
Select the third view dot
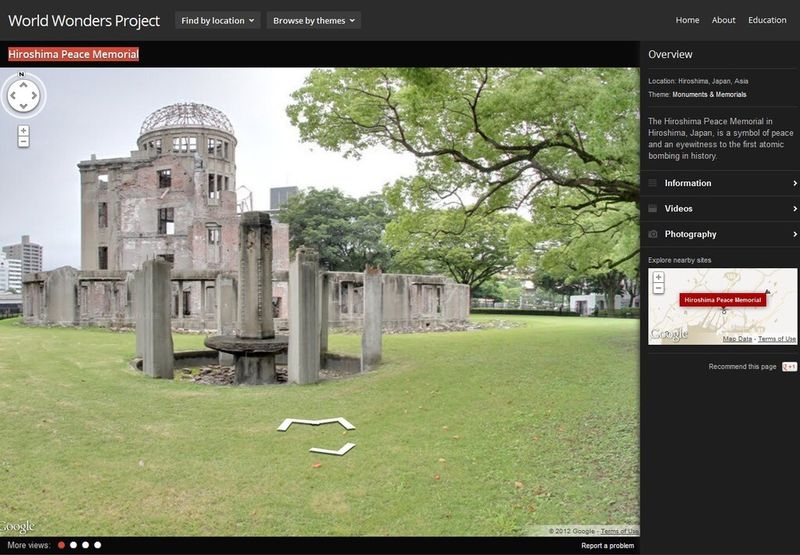click(x=85, y=545)
